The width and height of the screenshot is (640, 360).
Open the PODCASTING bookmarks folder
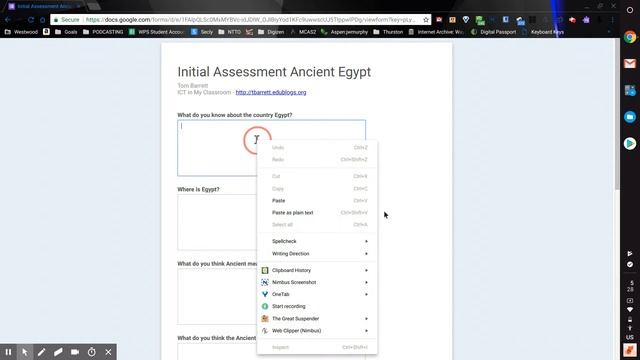tap(103, 32)
